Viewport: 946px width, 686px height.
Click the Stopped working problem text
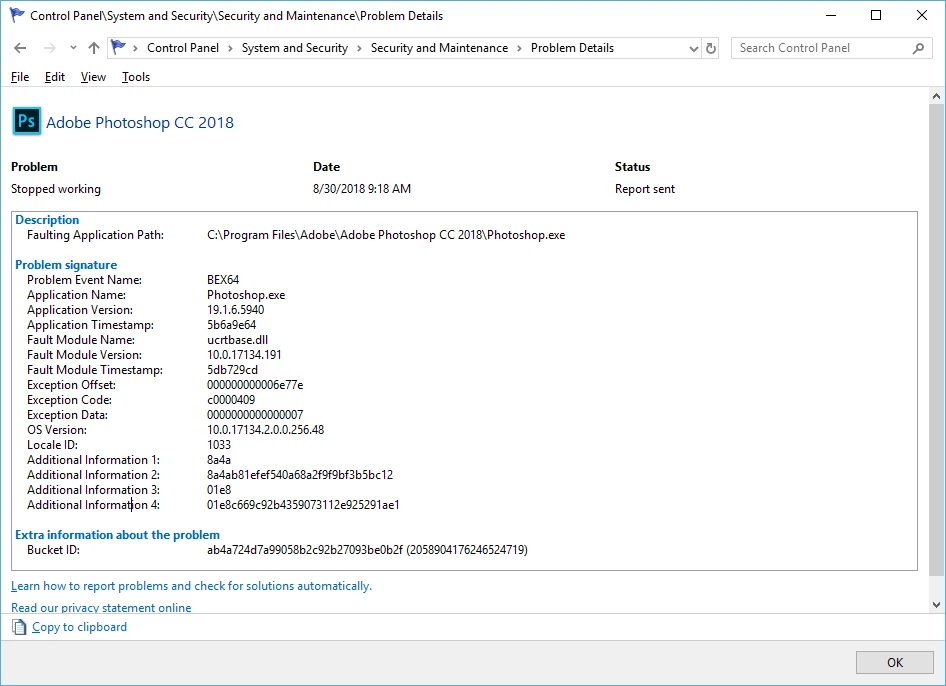click(56, 189)
